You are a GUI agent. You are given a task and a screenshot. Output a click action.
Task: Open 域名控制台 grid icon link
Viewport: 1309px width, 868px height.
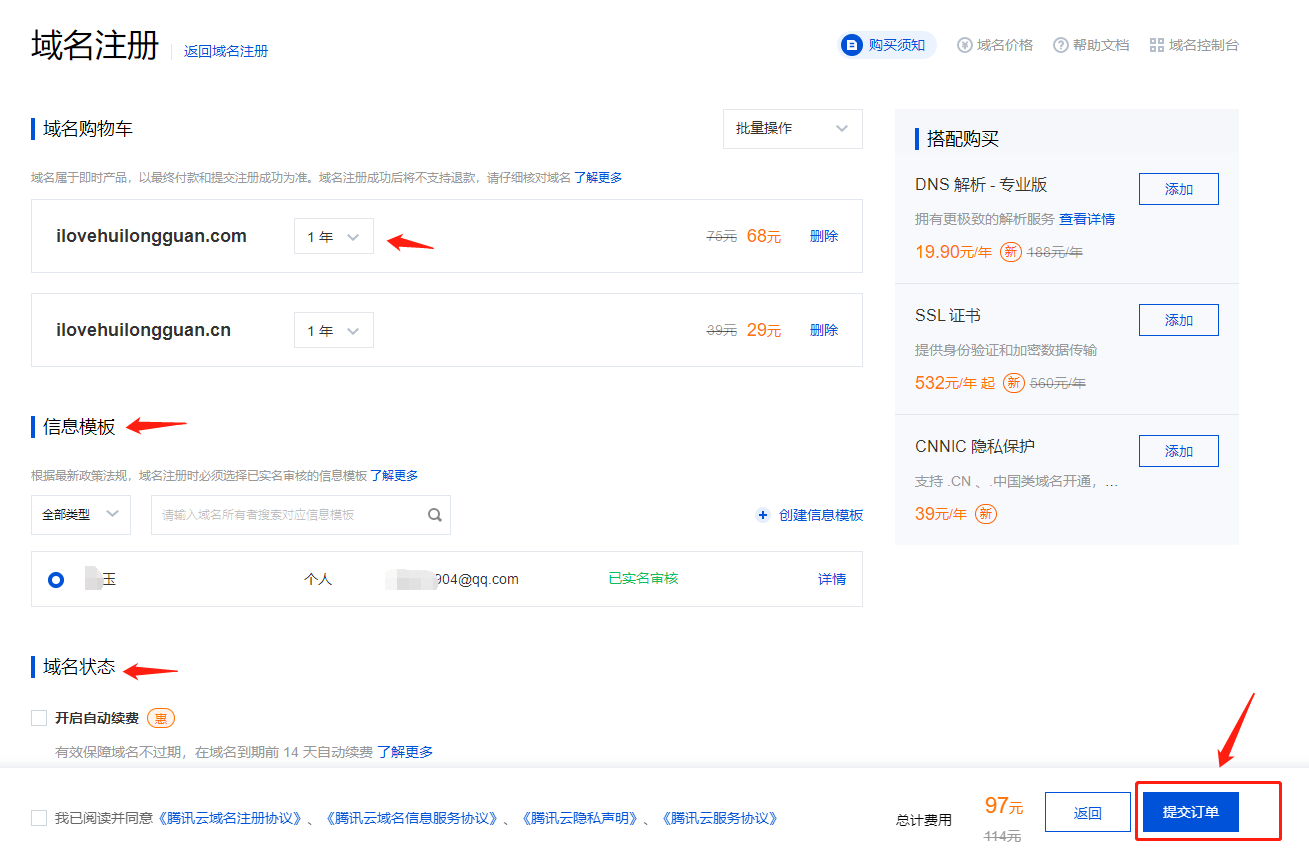1157,45
